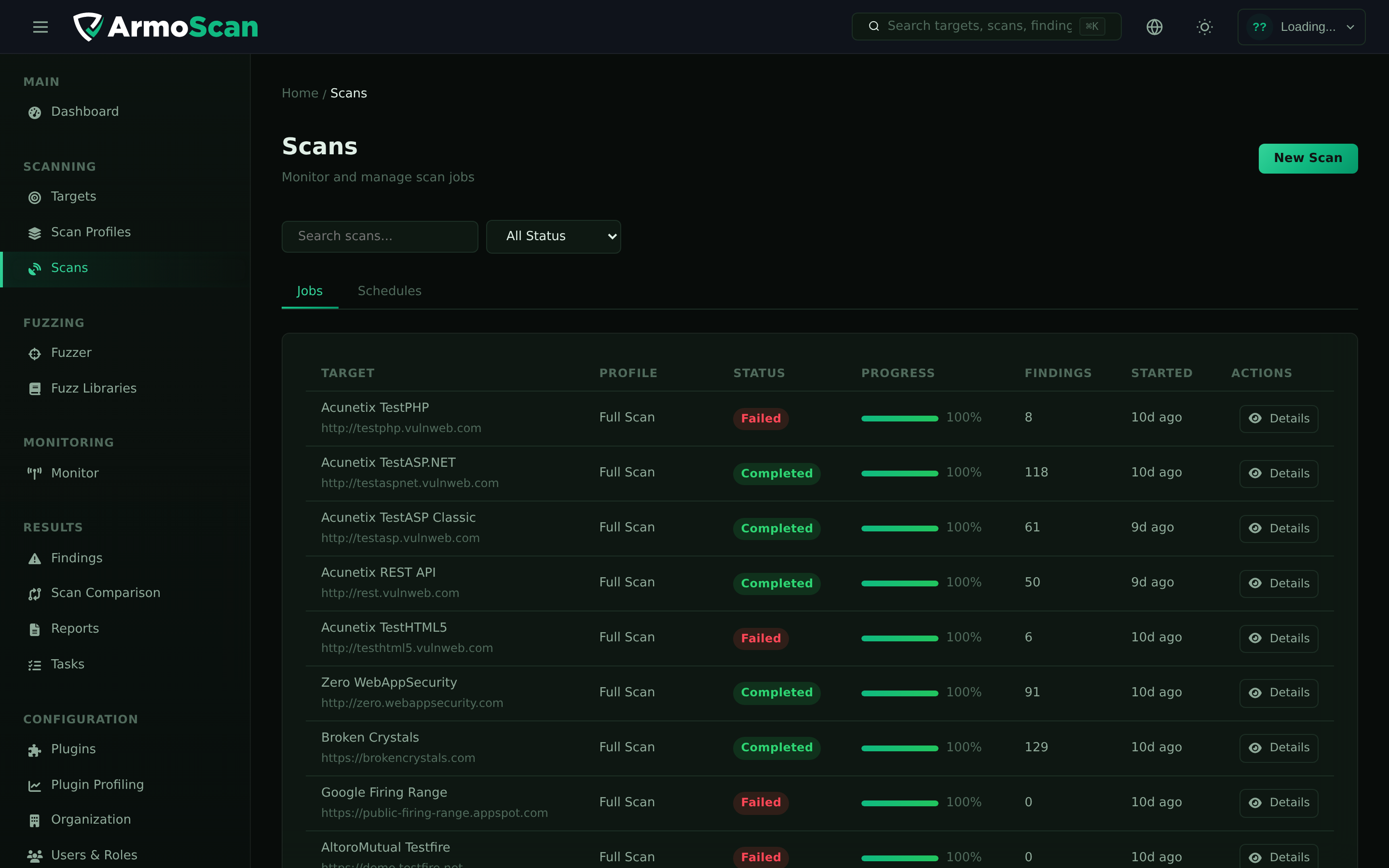This screenshot has height=868, width=1389.
Task: Click the STATUS column header
Action: point(759,373)
